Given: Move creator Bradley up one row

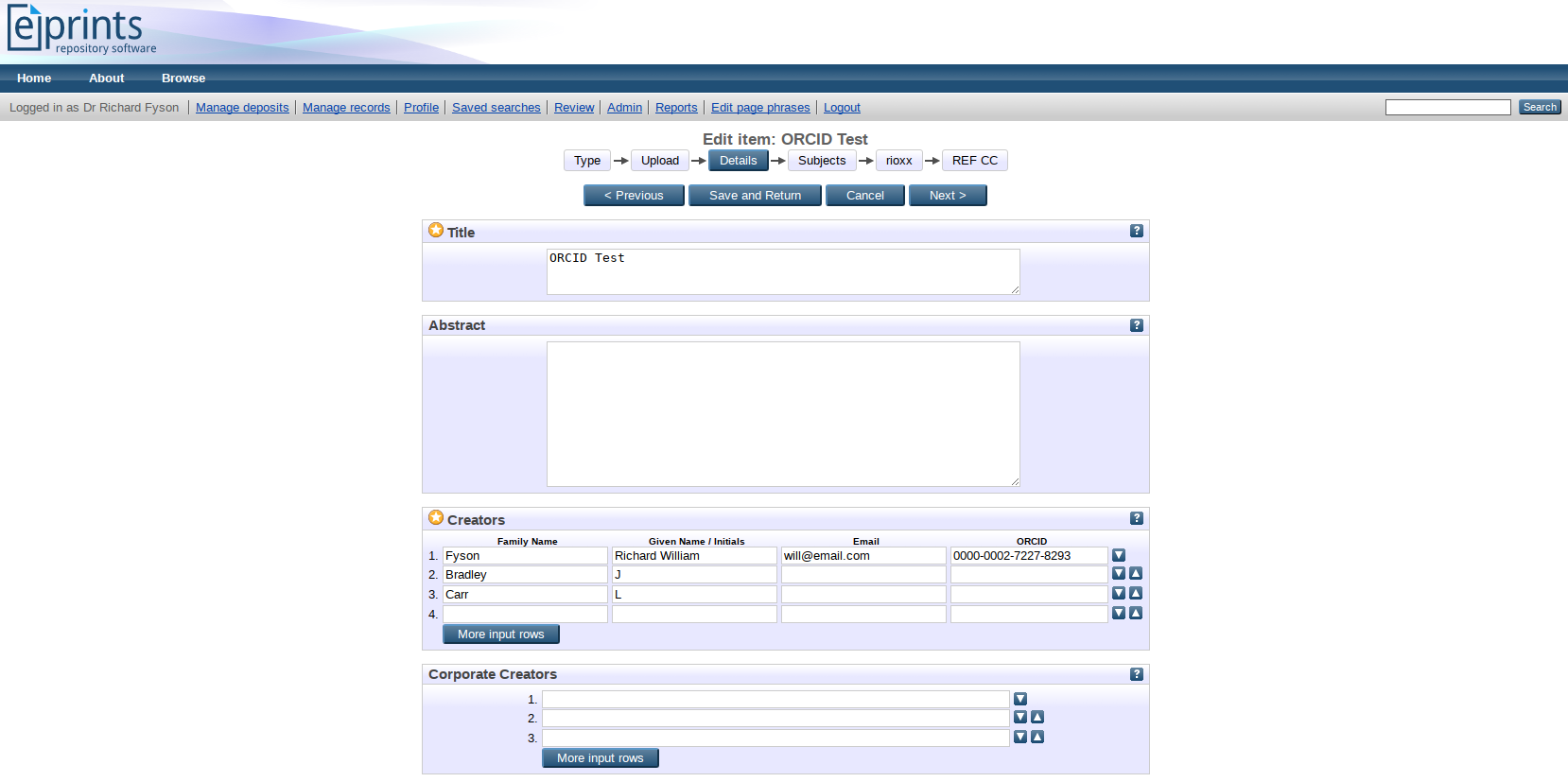Looking at the screenshot, I should click(x=1136, y=573).
